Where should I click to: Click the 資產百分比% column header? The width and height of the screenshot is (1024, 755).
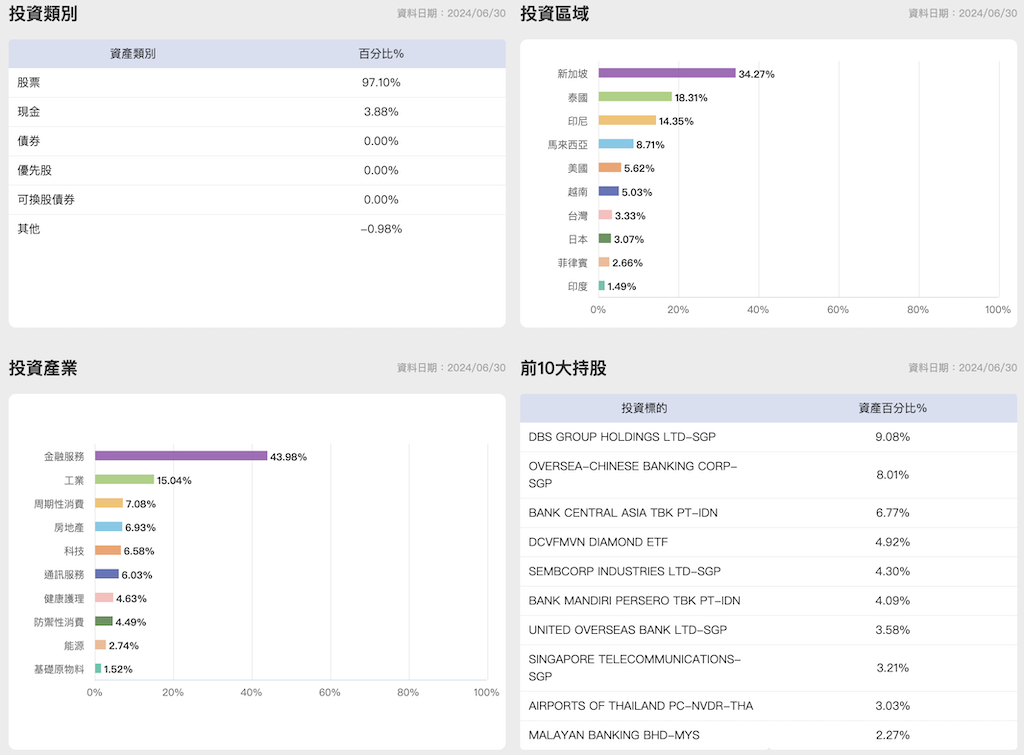pos(892,408)
